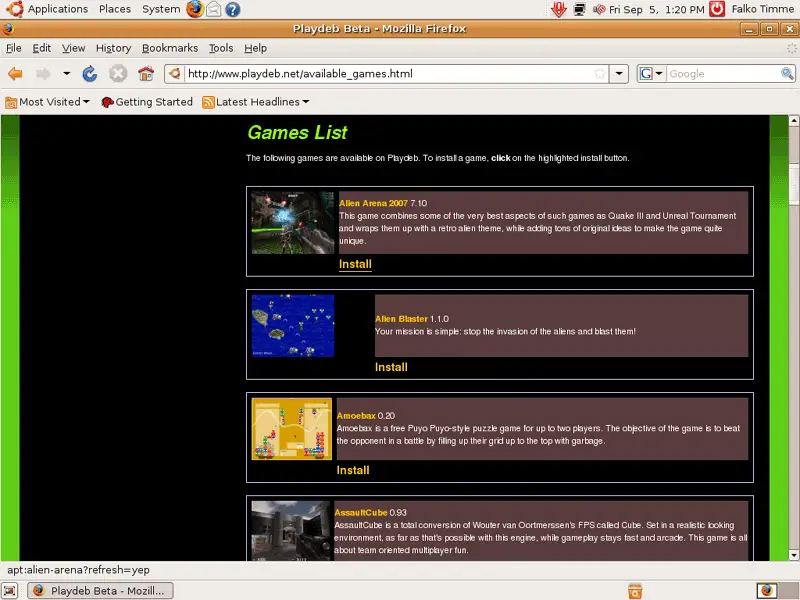Screen dimensions: 800x600
Task: Open the Tools menu
Action: (221, 48)
